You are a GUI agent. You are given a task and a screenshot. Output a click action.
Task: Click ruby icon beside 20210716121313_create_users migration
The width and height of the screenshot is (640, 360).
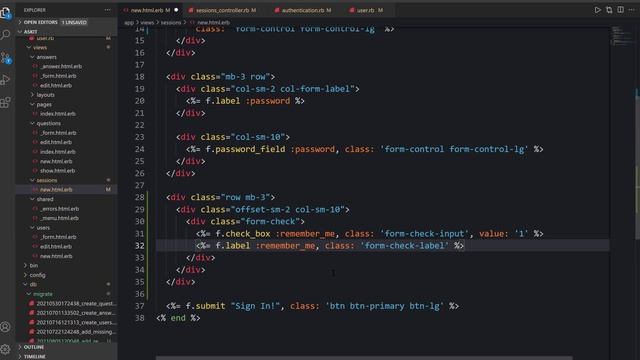[x=31, y=322]
